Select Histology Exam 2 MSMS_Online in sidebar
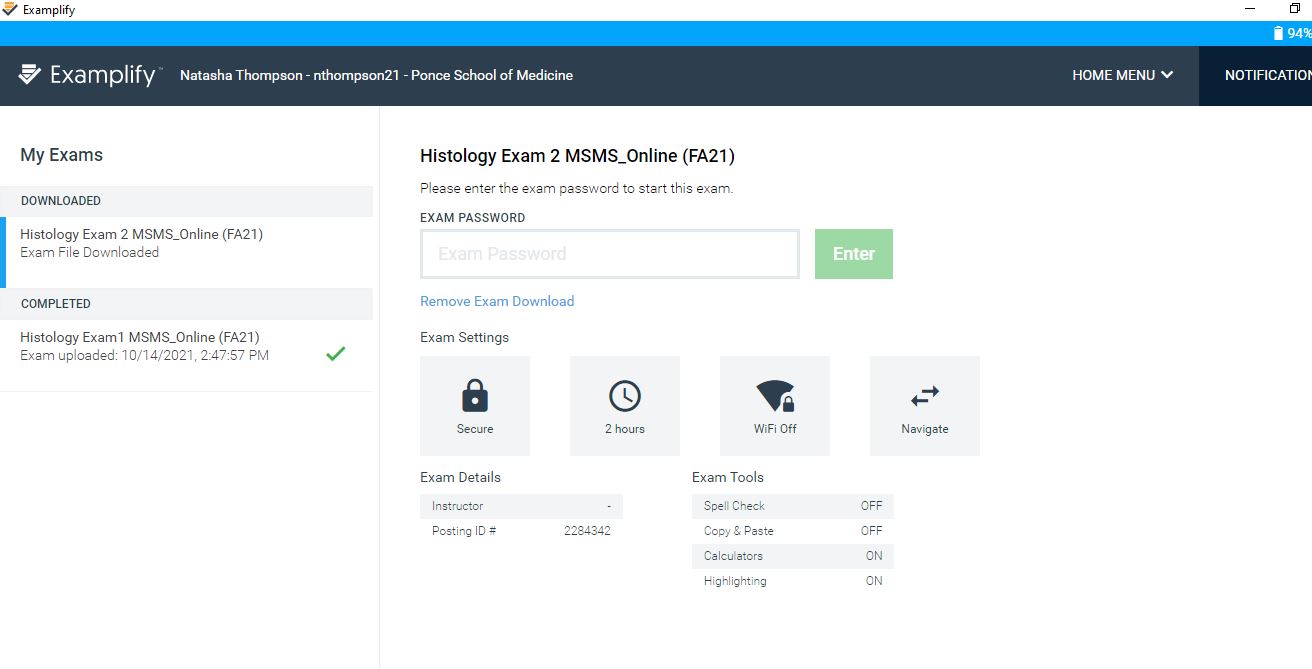 (x=186, y=243)
